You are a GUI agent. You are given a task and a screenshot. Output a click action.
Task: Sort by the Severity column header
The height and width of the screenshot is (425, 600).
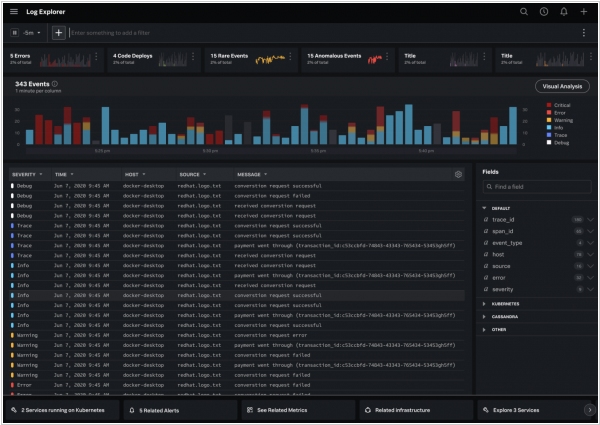pyautogui.click(x=26, y=174)
